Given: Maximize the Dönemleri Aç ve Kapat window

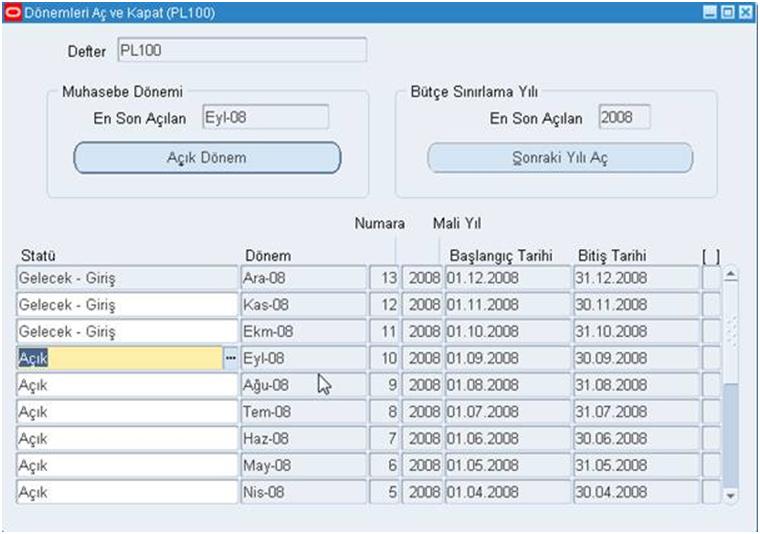Looking at the screenshot, I should point(726,13).
